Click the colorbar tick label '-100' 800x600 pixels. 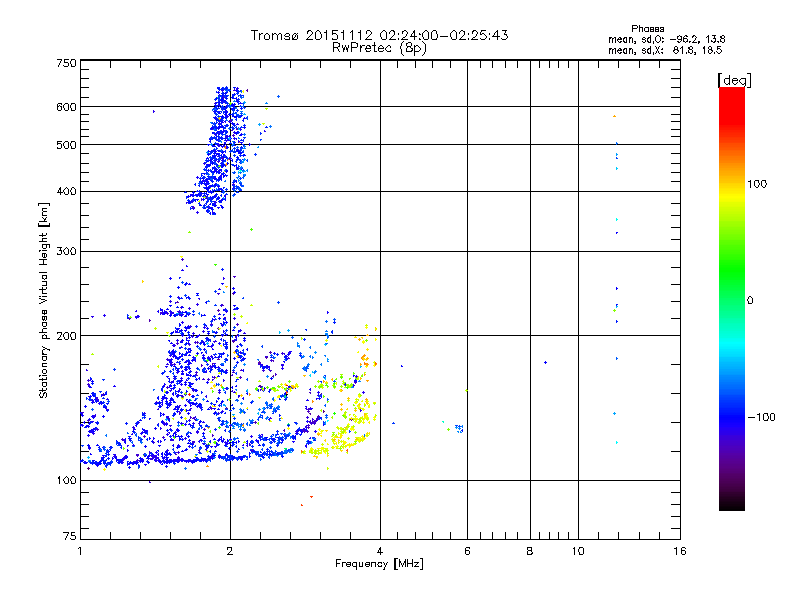click(x=761, y=417)
